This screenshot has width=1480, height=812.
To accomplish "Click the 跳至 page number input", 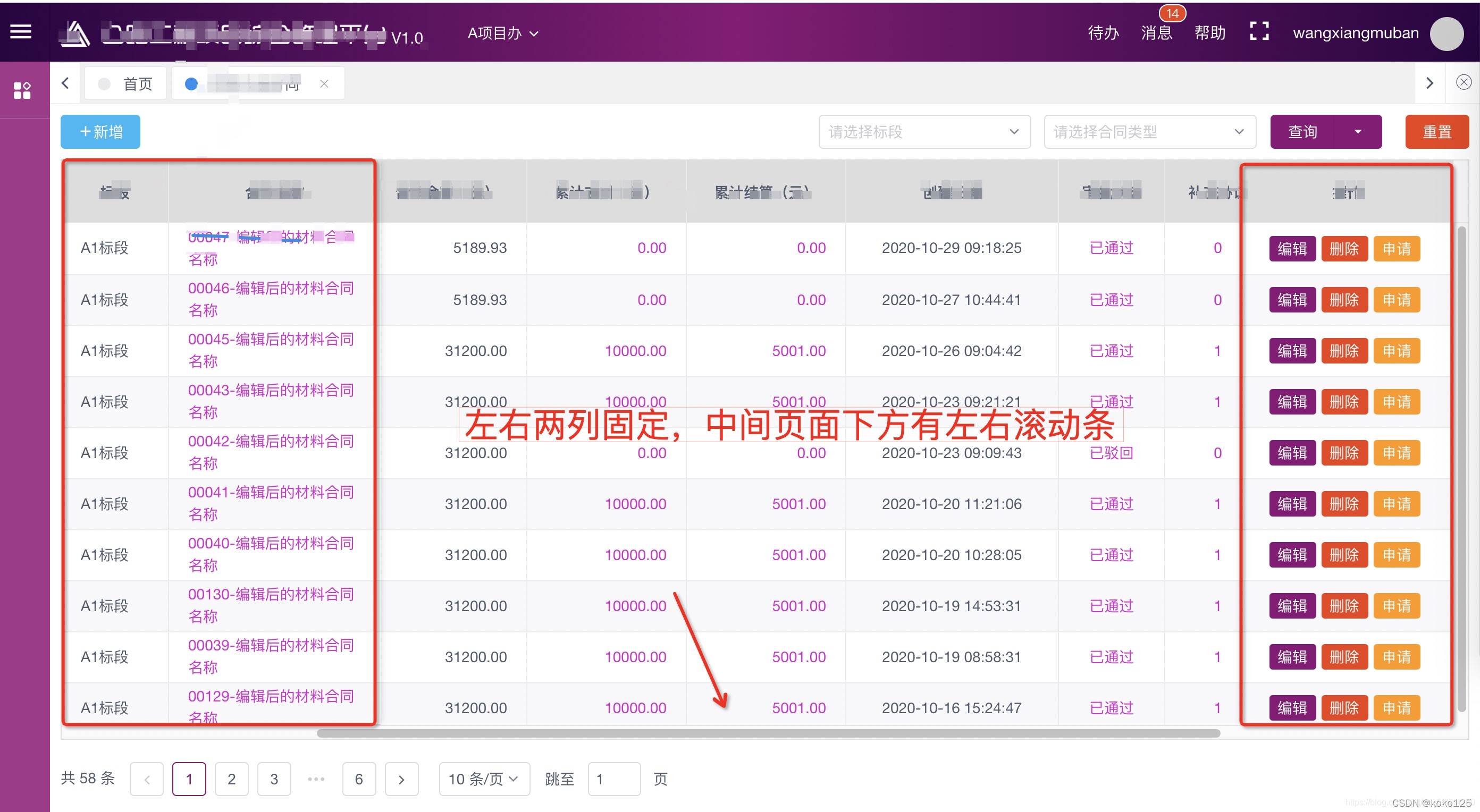I will point(613,779).
